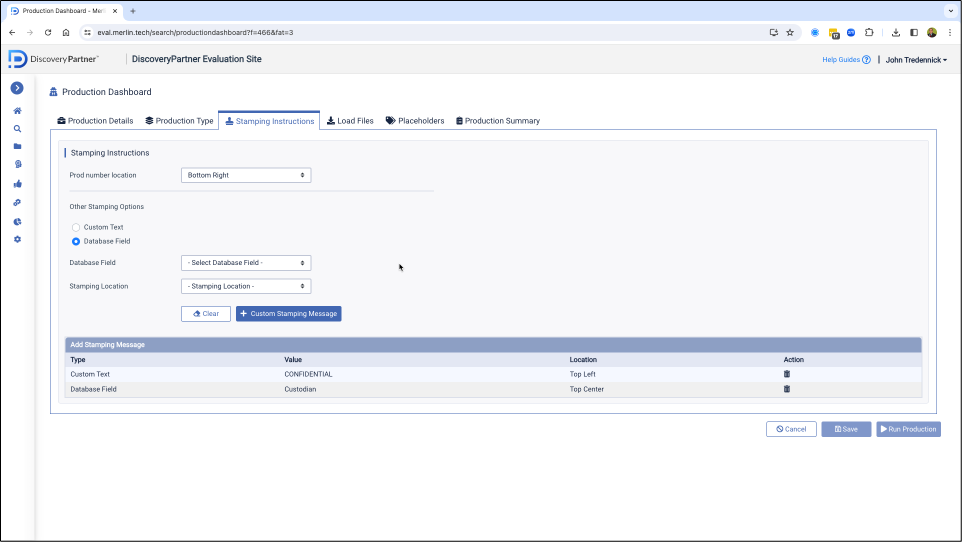962x542 pixels.
Task: Delete the Custodian database field stamping row
Action: click(787, 389)
